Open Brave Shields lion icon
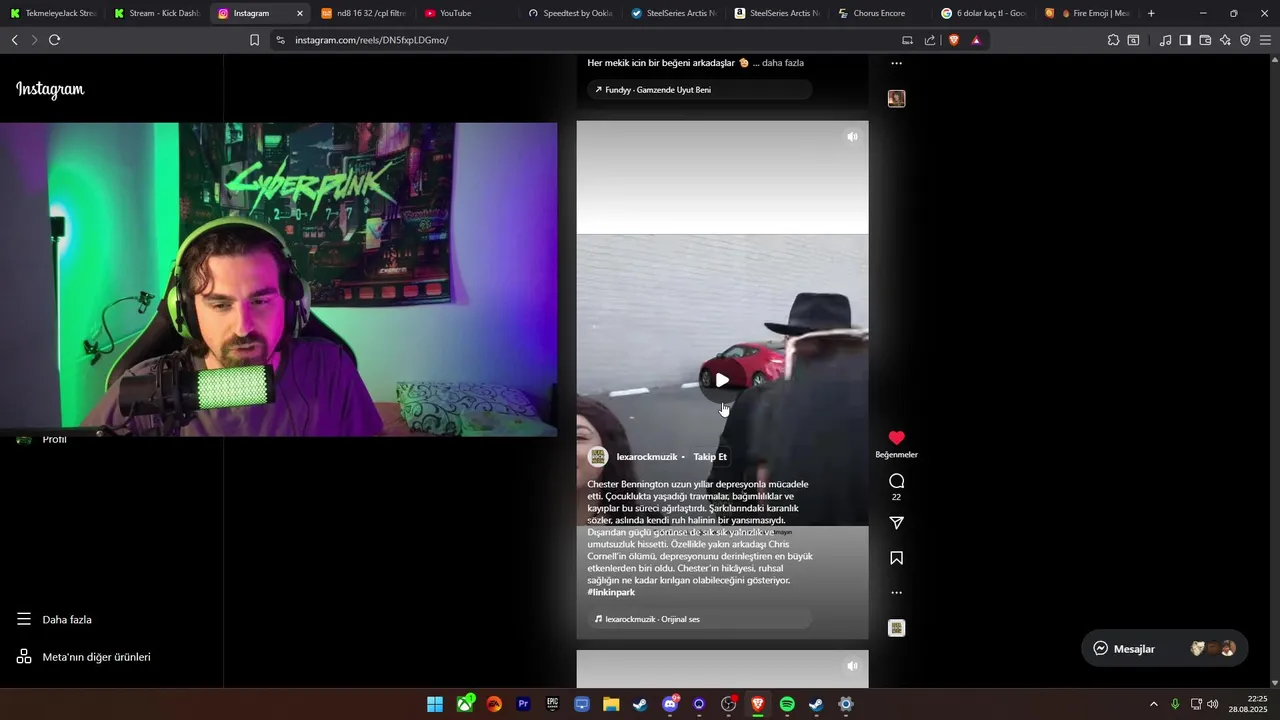 point(954,40)
